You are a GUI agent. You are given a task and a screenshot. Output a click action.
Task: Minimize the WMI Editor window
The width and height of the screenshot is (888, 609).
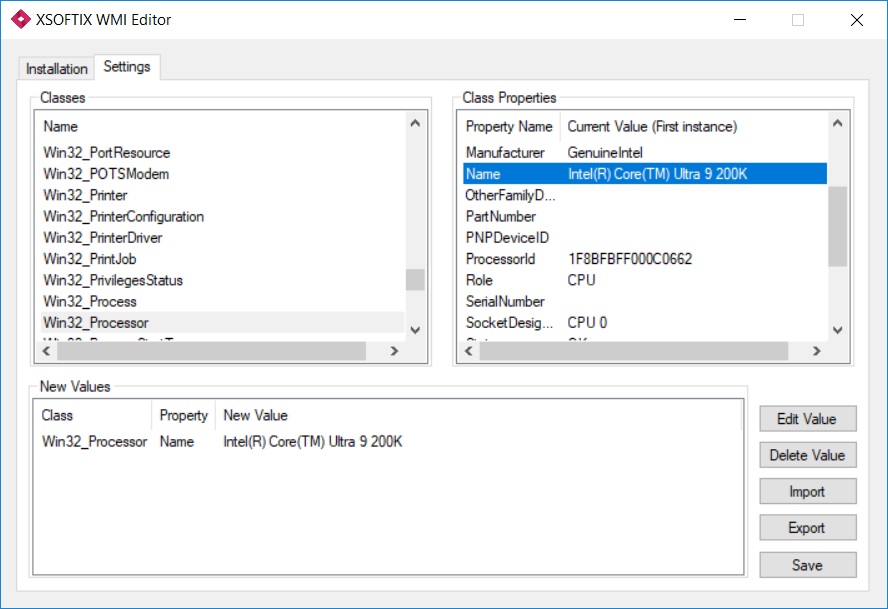pyautogui.click(x=740, y=20)
